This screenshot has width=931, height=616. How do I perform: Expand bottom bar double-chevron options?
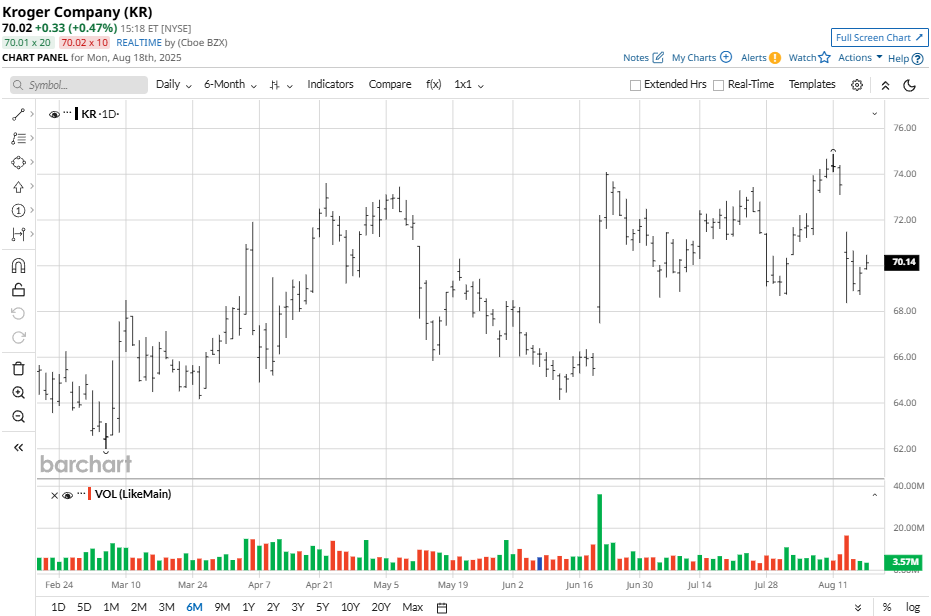click(x=858, y=607)
